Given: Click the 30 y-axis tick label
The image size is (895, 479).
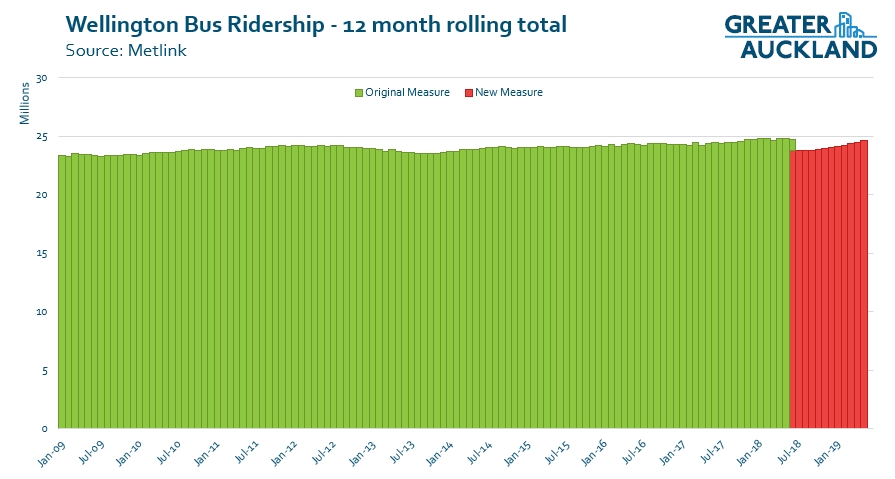Looking at the screenshot, I should coord(42,78).
